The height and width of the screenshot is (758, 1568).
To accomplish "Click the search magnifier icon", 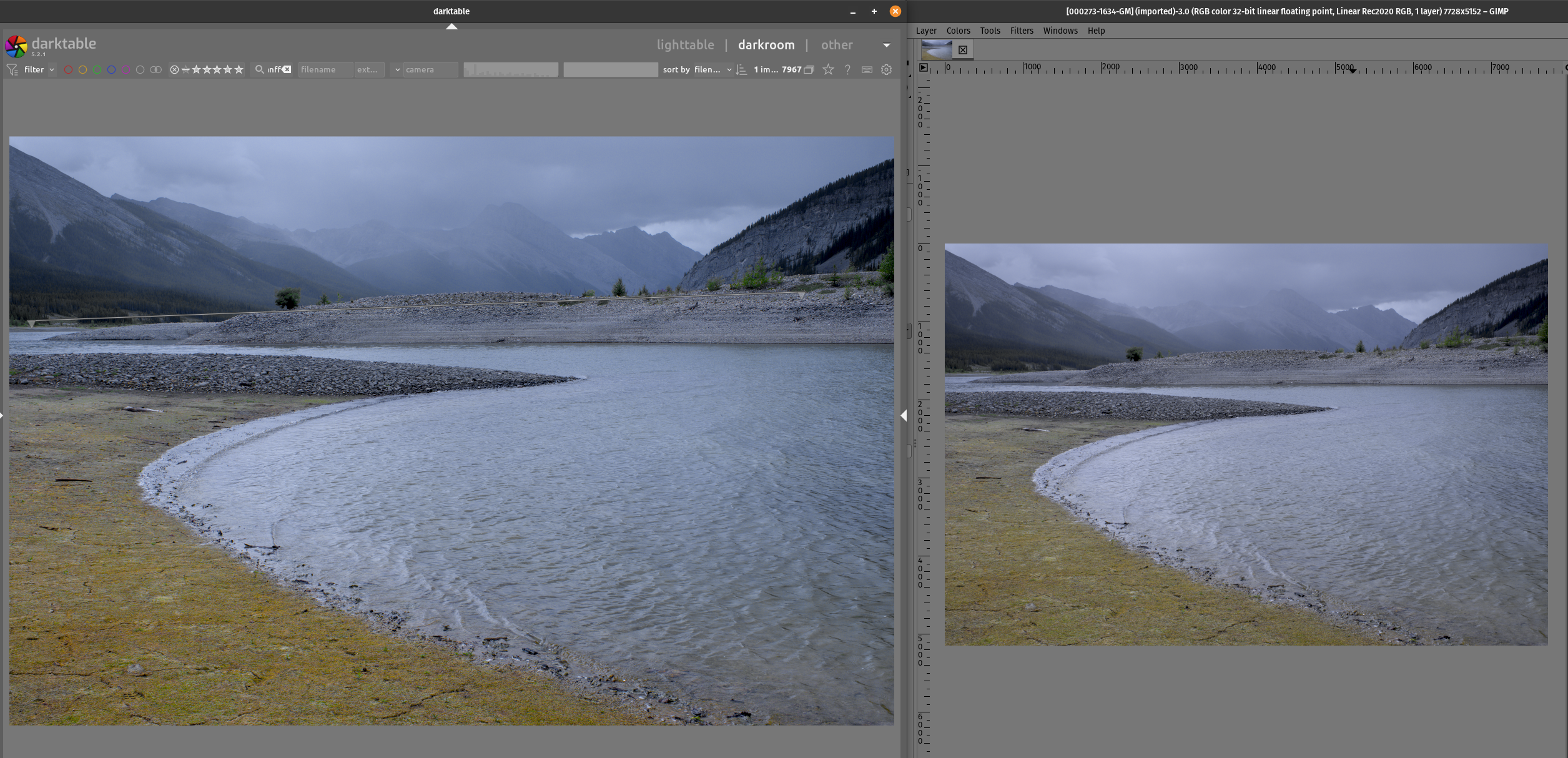I will point(260,69).
